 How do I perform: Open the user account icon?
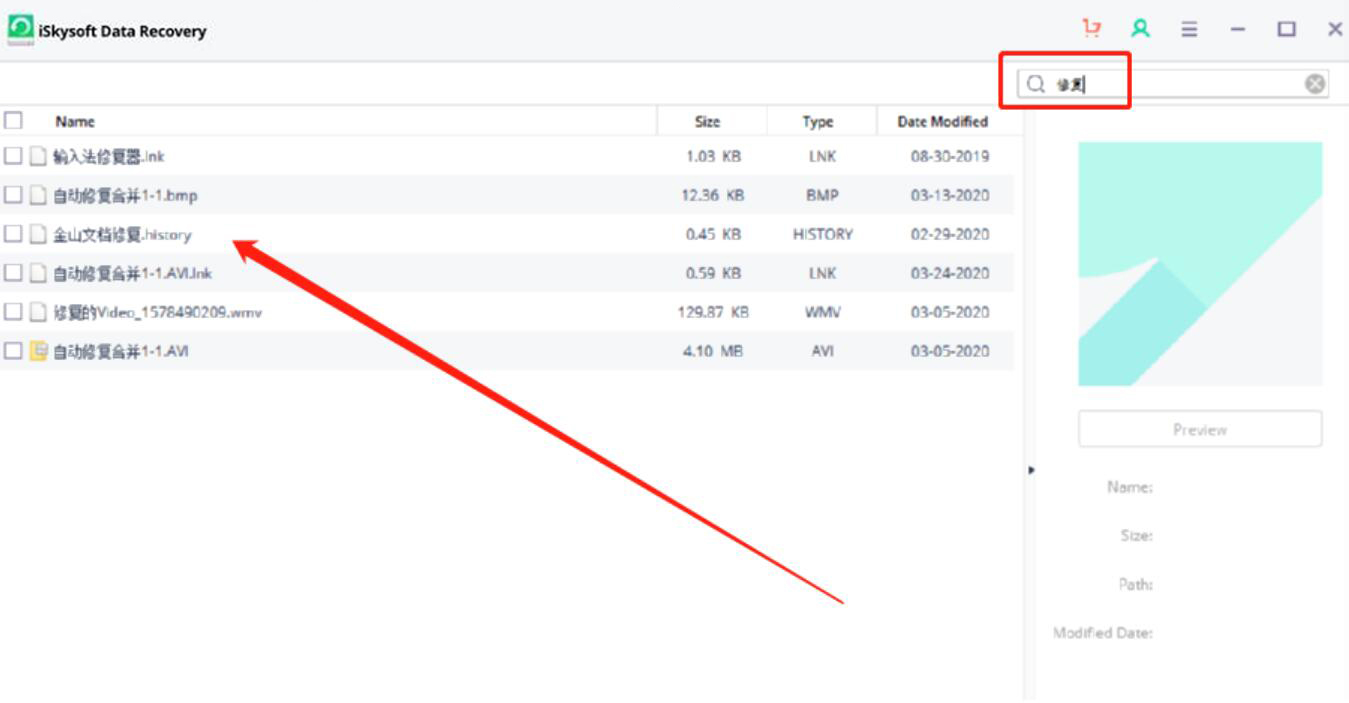(1140, 29)
